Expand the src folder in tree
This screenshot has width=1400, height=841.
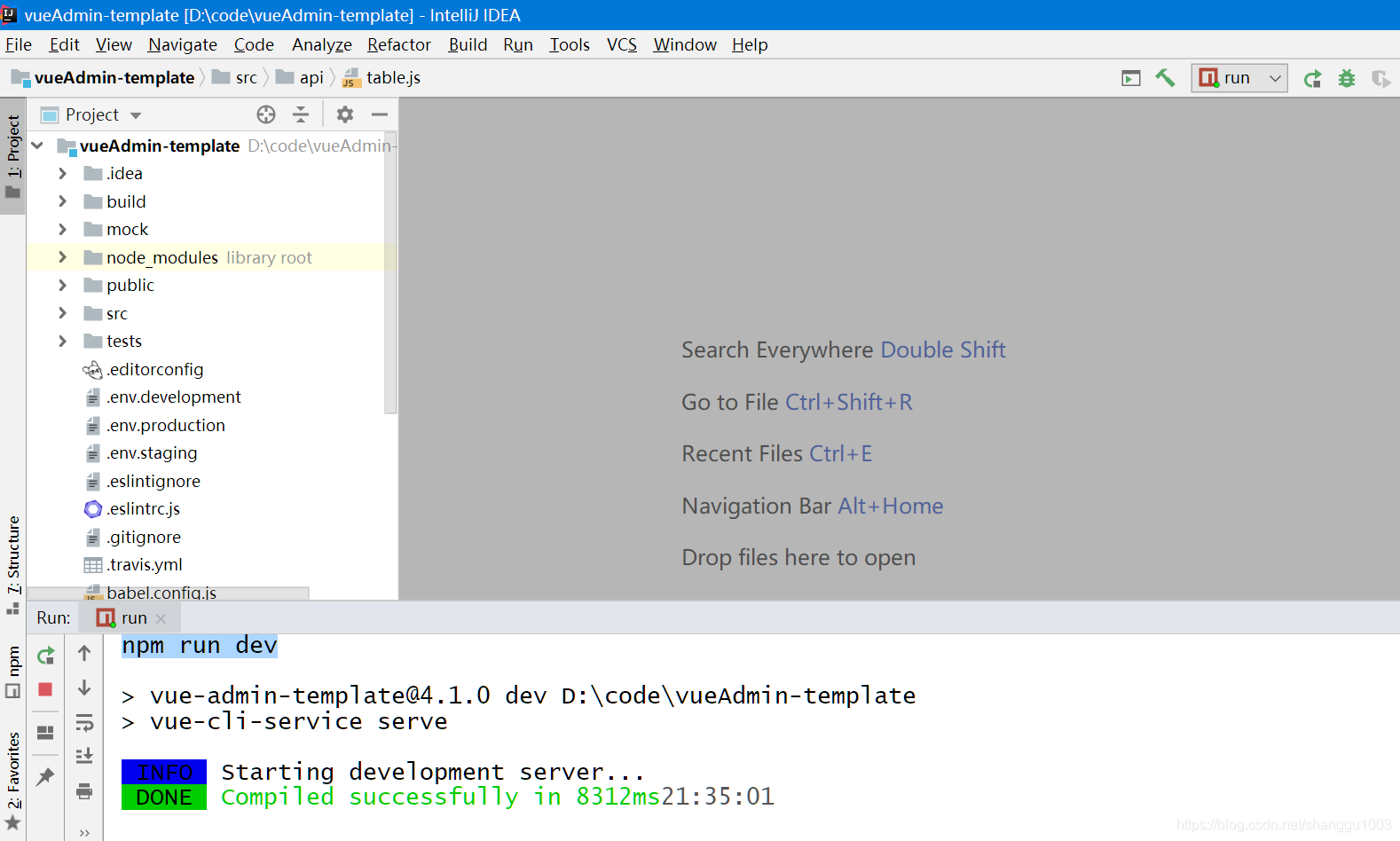pyautogui.click(x=62, y=313)
